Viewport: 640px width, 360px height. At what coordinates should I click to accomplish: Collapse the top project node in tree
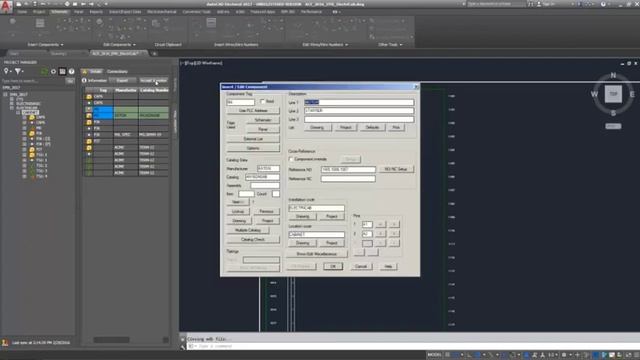click(x=5, y=94)
